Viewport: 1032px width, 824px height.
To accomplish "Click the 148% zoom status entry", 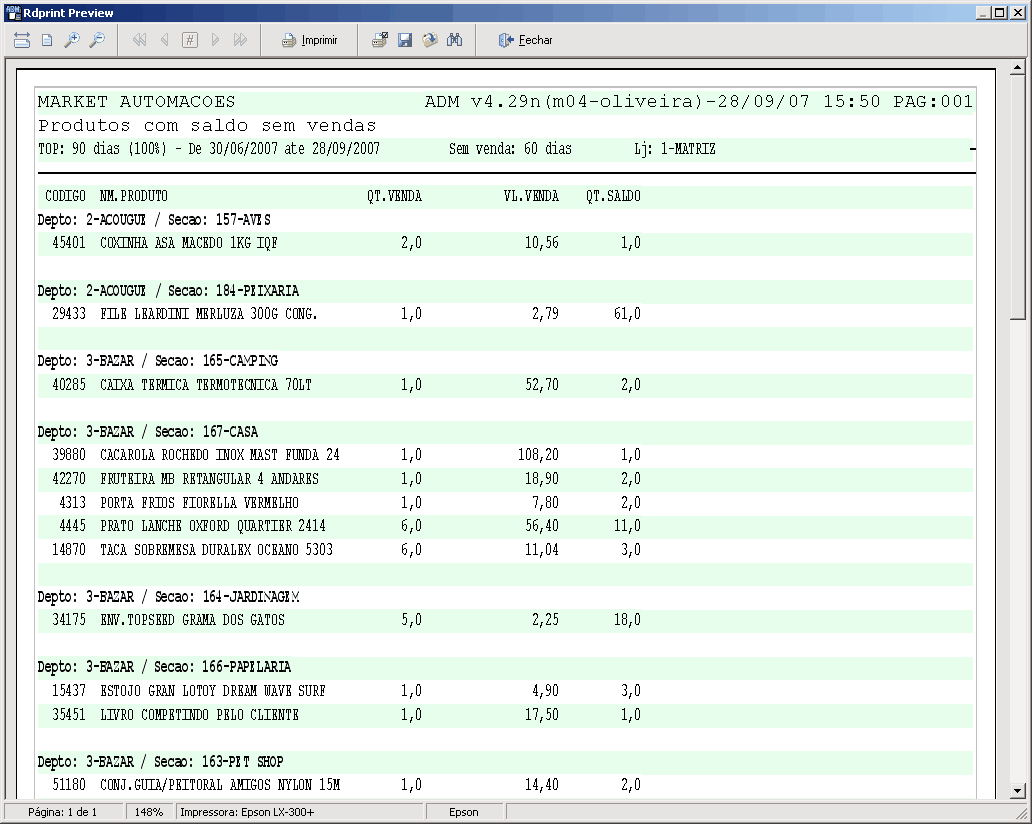I will (149, 812).
